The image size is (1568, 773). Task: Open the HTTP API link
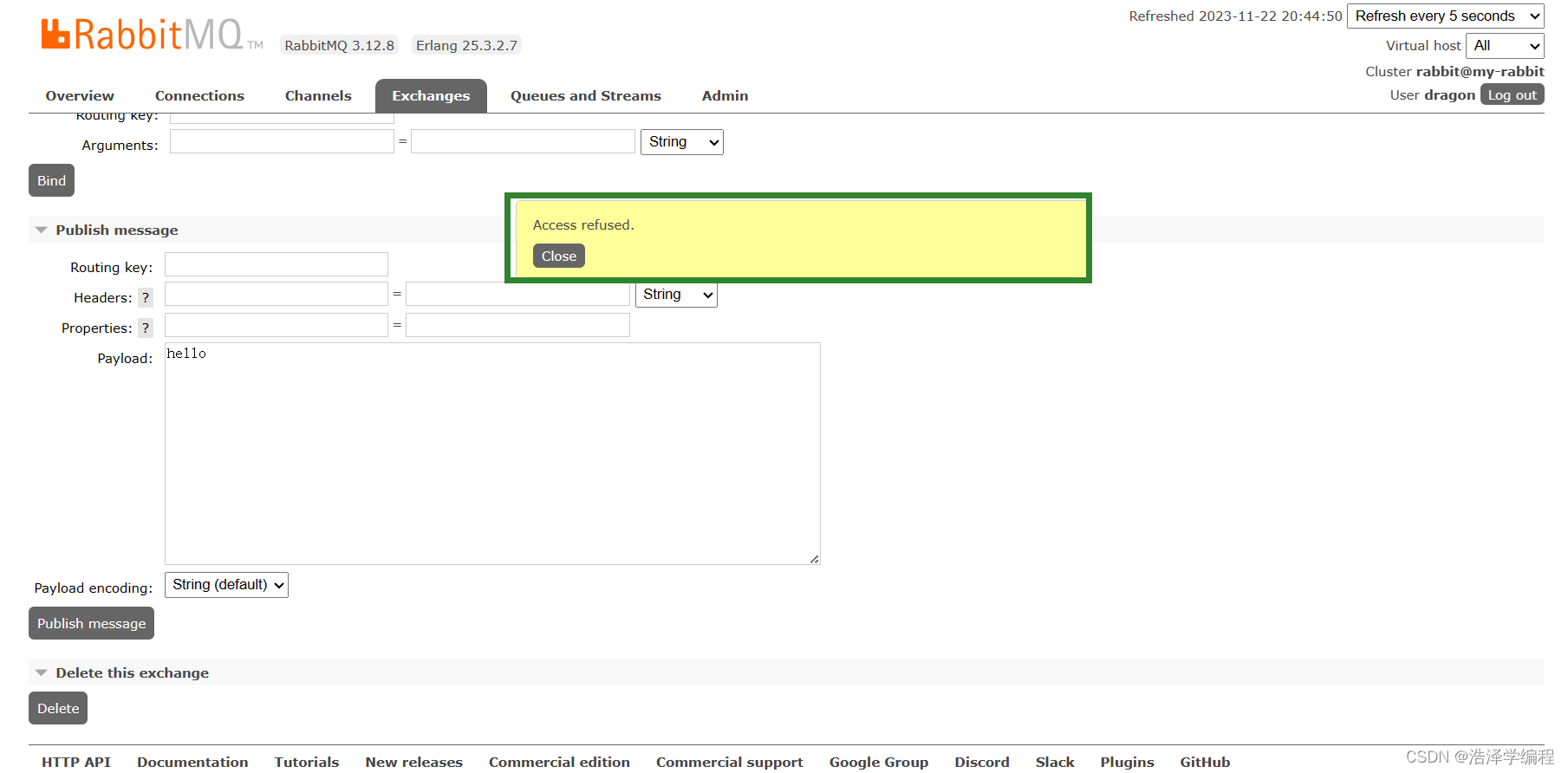tap(76, 762)
